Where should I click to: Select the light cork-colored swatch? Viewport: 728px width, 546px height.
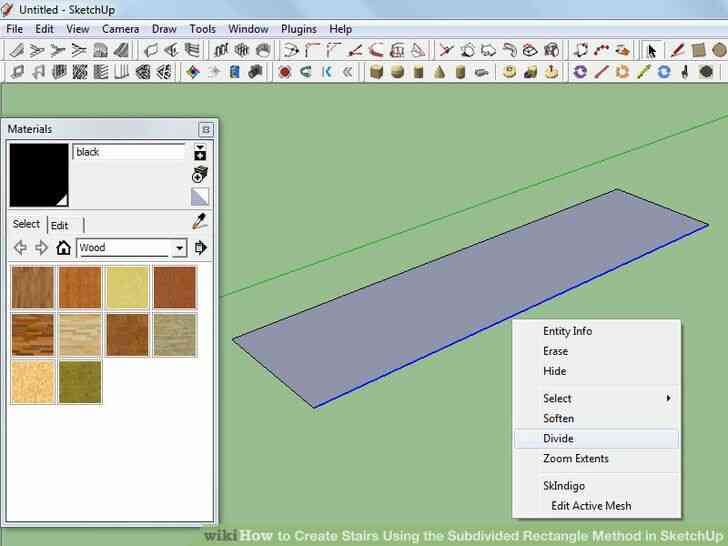coord(32,382)
